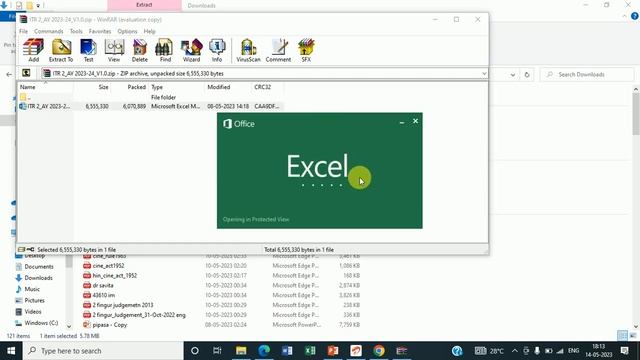Click the Explorer back arrow
This screenshot has height=360, width=640.
[x=9, y=75]
